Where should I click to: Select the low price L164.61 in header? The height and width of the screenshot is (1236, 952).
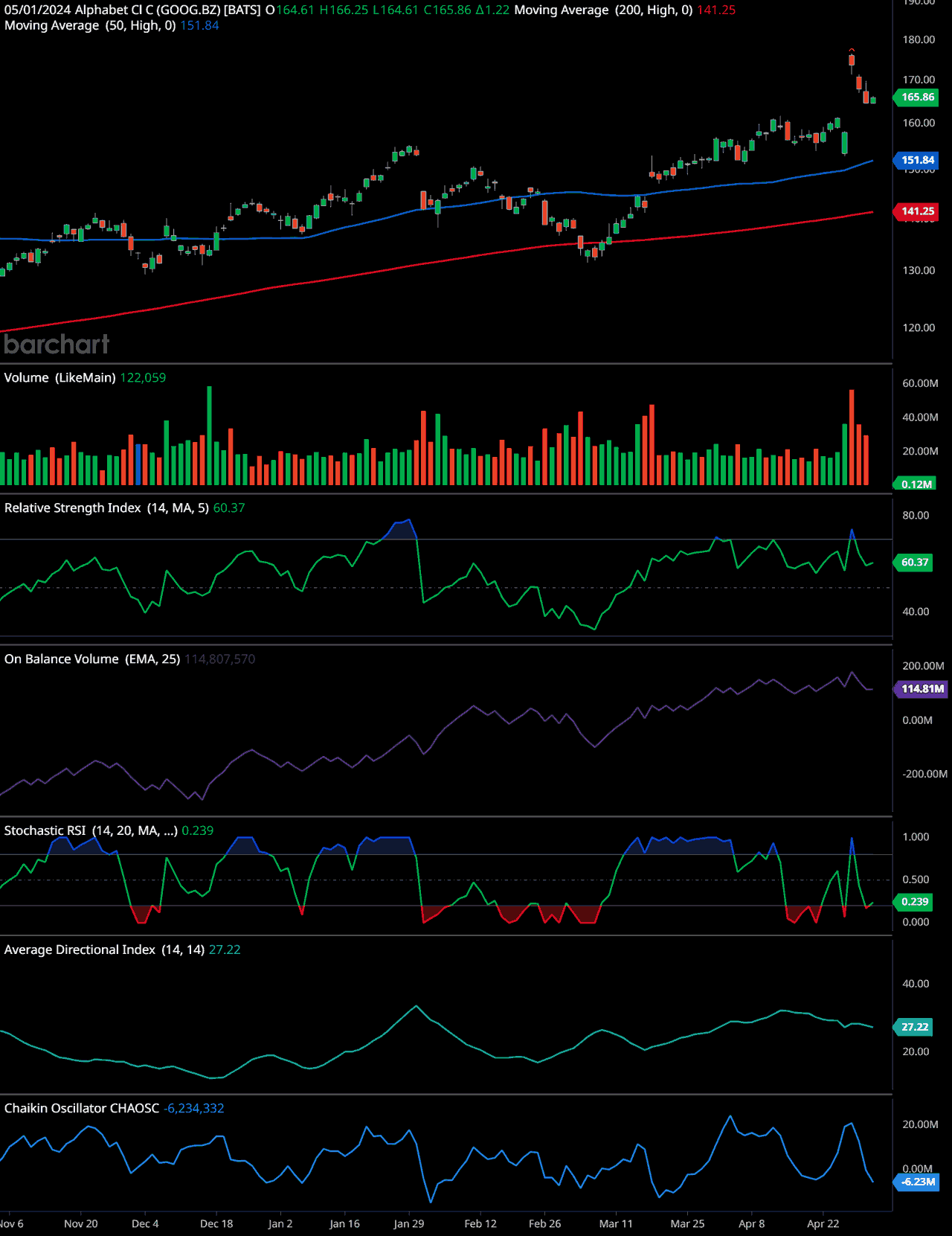tap(396, 10)
